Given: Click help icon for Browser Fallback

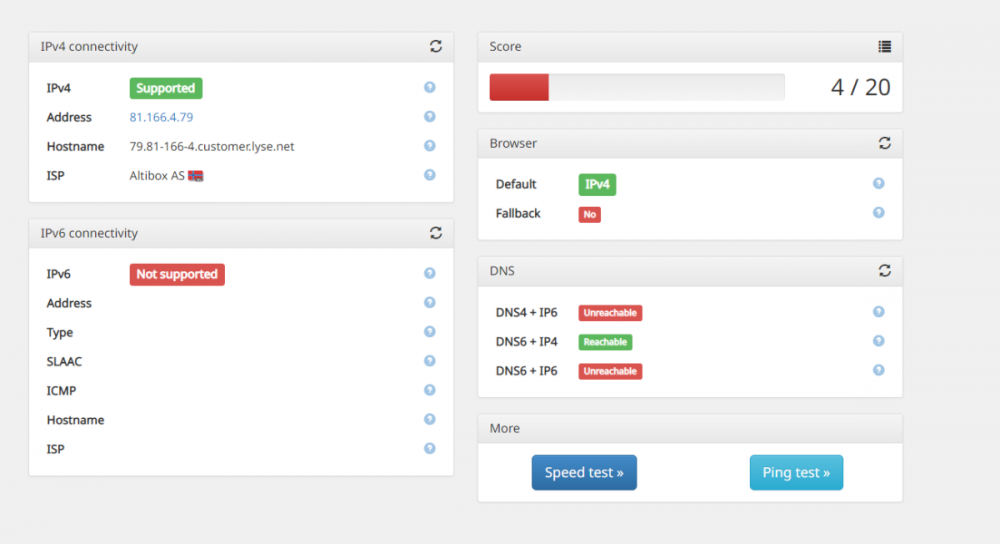Looking at the screenshot, I should (x=878, y=213).
